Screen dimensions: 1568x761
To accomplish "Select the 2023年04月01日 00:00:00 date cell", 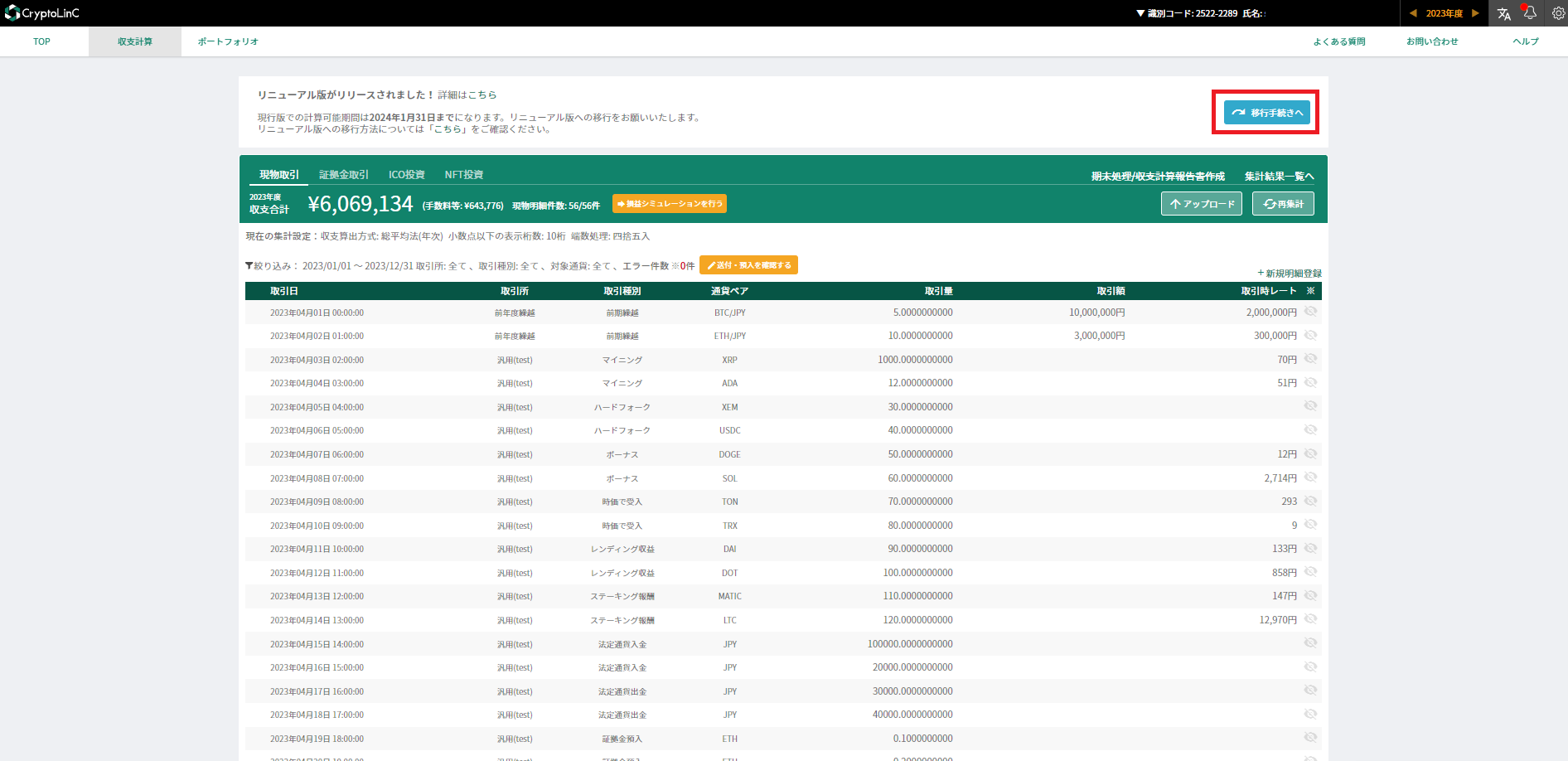I will point(317,313).
